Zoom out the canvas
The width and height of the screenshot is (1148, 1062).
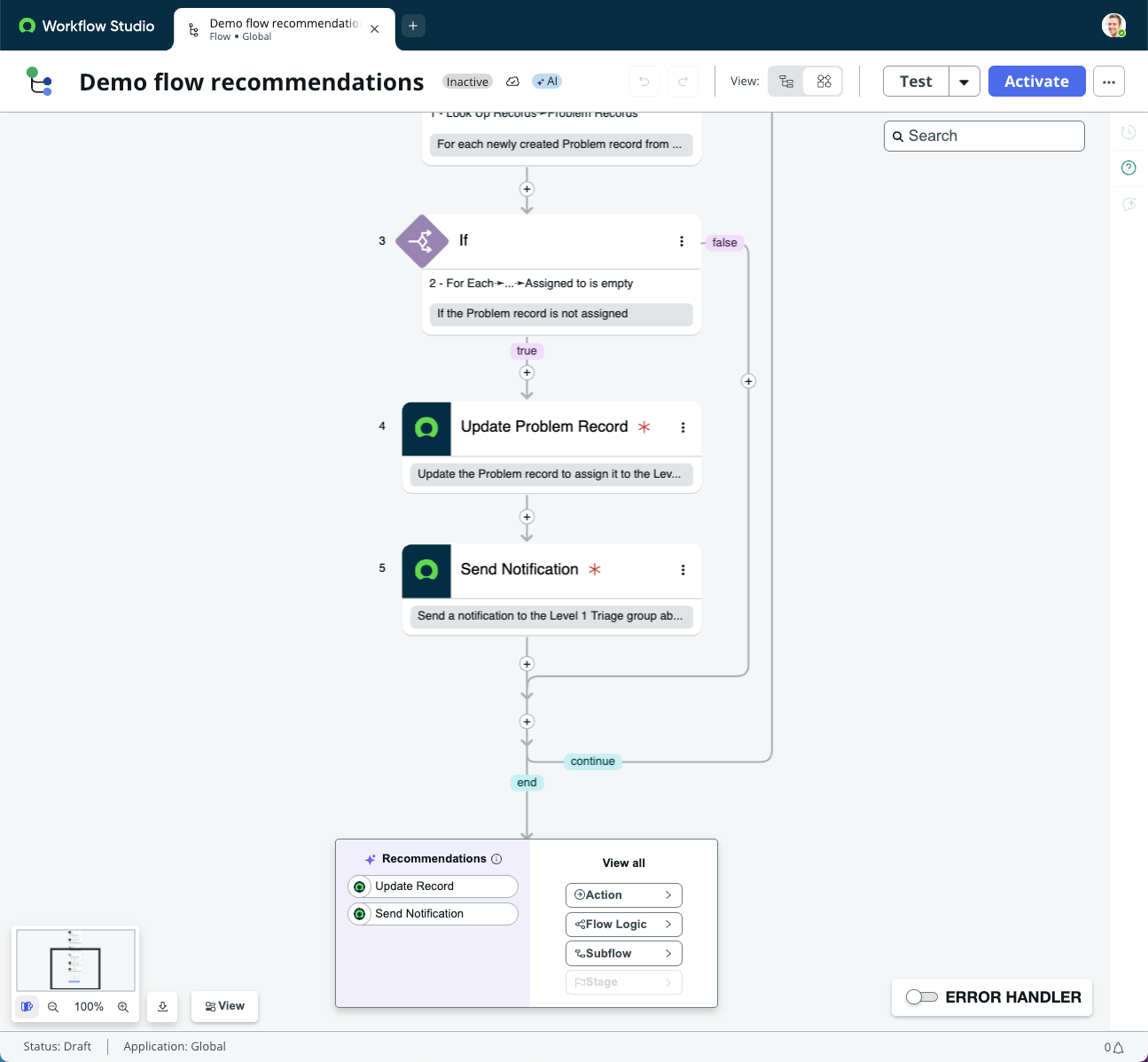coord(53,1007)
